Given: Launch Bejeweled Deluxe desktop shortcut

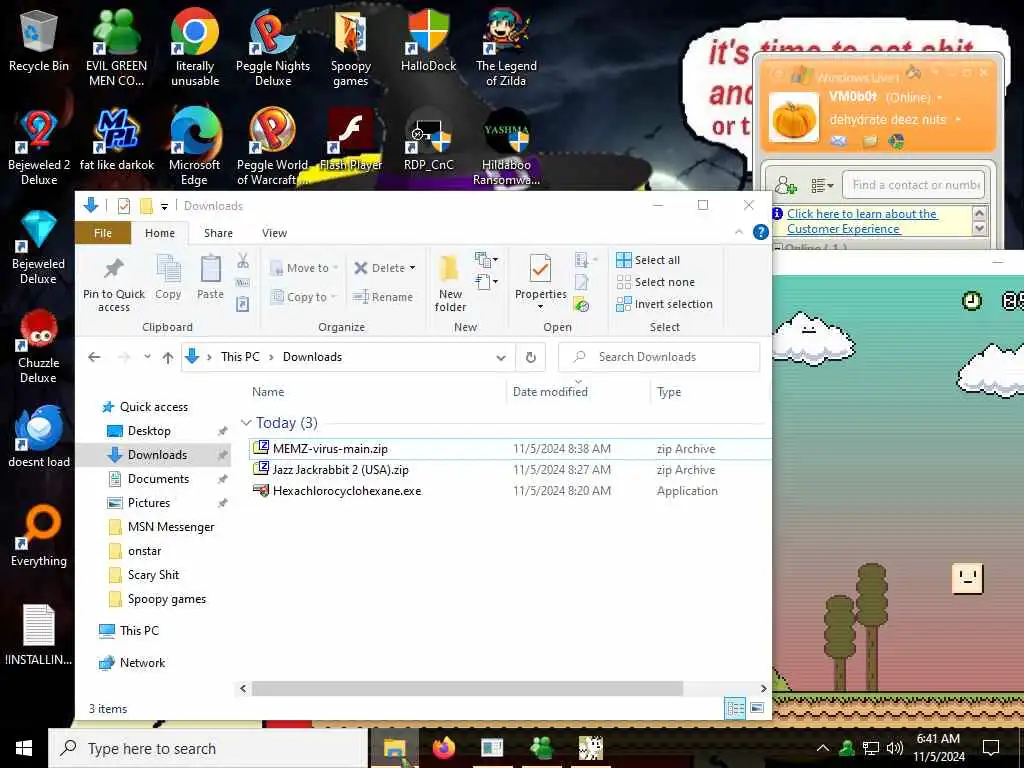Looking at the screenshot, I should pyautogui.click(x=39, y=247).
